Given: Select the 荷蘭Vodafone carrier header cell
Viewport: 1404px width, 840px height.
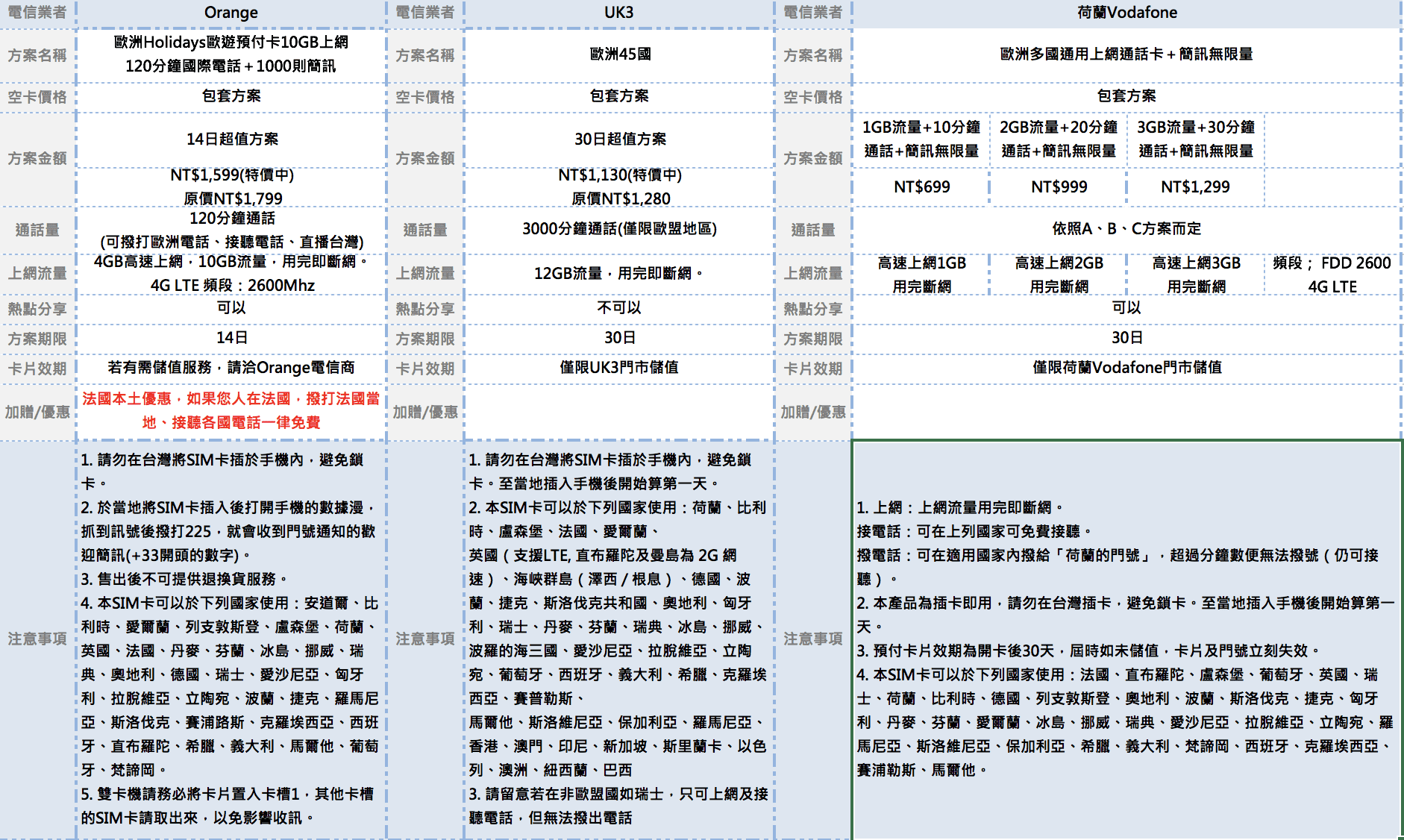Looking at the screenshot, I should [1126, 13].
